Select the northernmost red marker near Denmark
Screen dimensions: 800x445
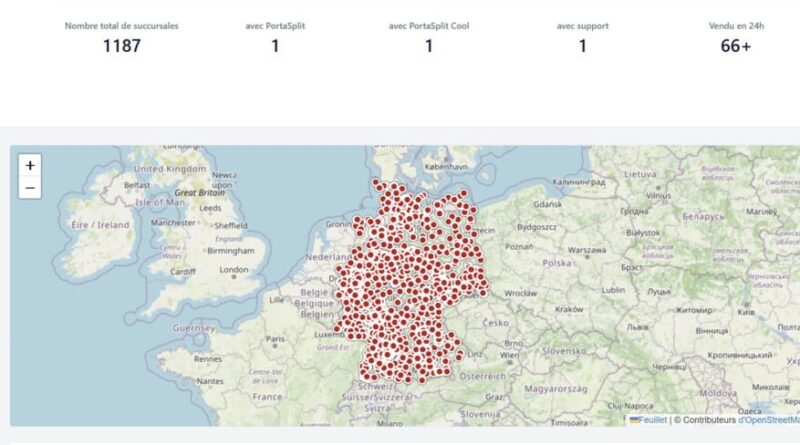[376, 182]
